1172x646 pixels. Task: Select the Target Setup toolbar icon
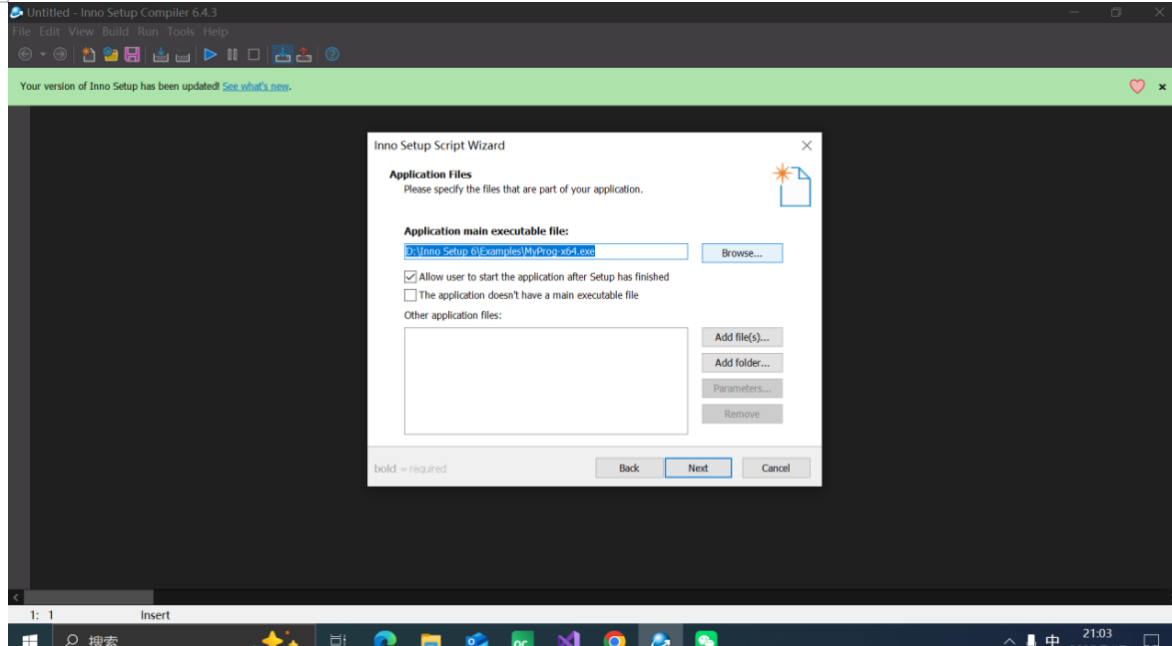click(283, 55)
